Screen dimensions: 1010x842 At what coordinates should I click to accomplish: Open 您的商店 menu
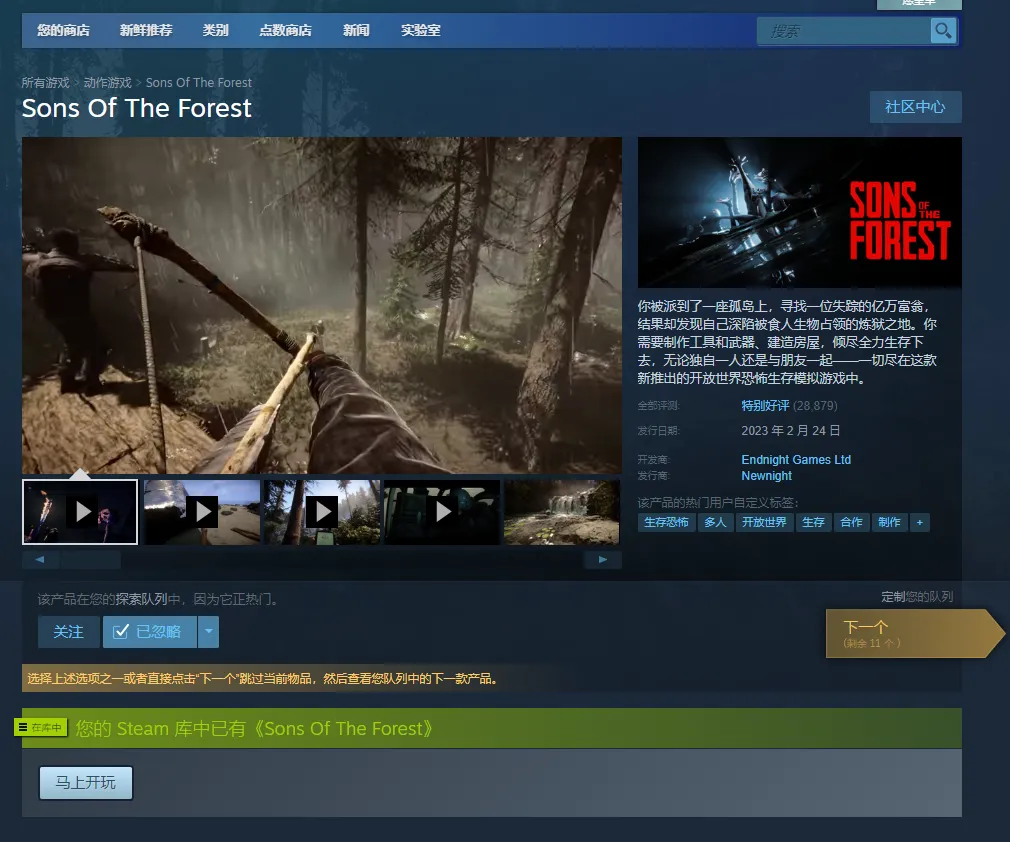click(x=63, y=30)
